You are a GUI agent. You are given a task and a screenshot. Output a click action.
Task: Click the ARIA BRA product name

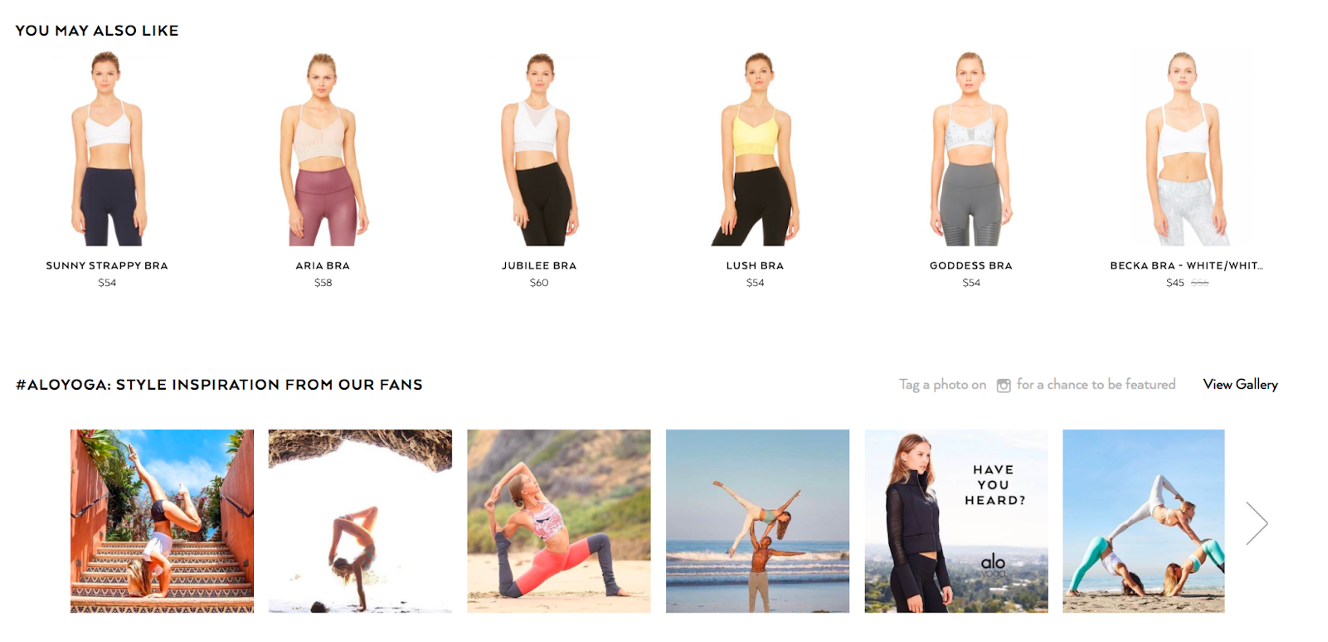click(323, 266)
